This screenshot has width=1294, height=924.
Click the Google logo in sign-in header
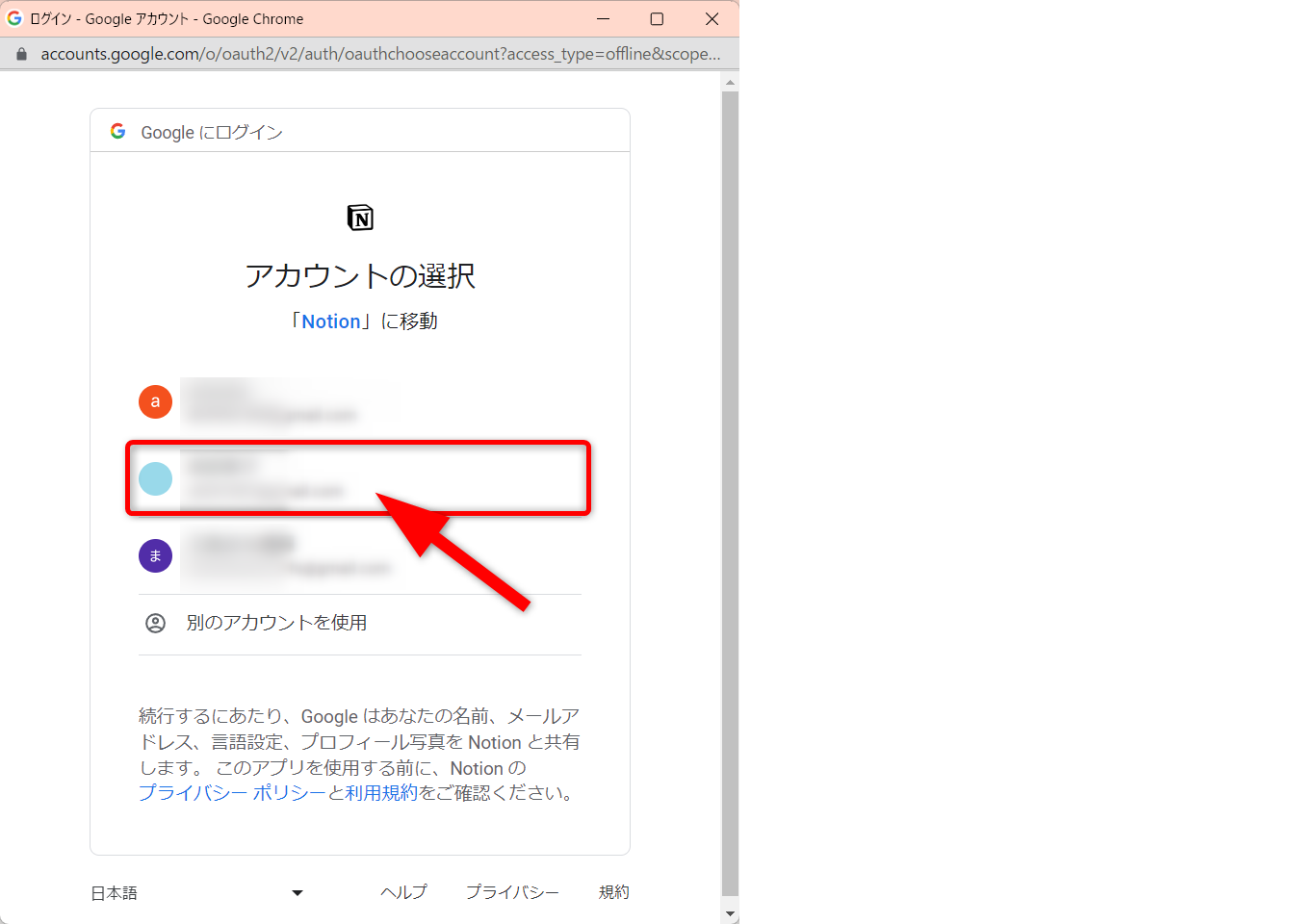click(118, 131)
